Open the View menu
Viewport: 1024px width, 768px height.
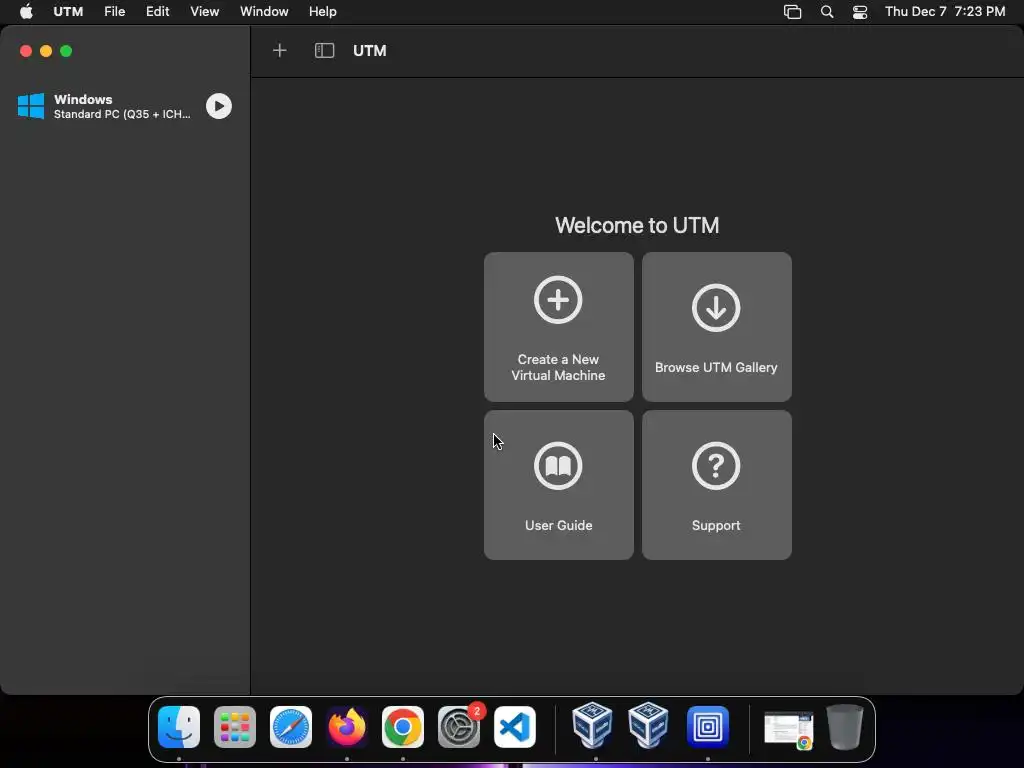[204, 12]
